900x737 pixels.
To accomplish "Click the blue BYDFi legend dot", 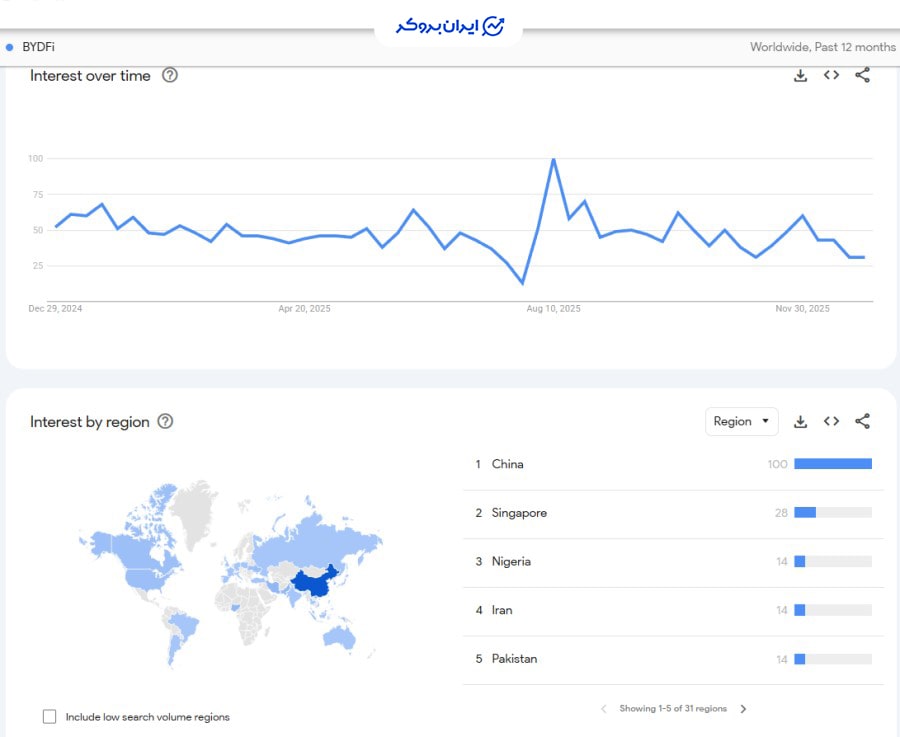I will (9, 47).
